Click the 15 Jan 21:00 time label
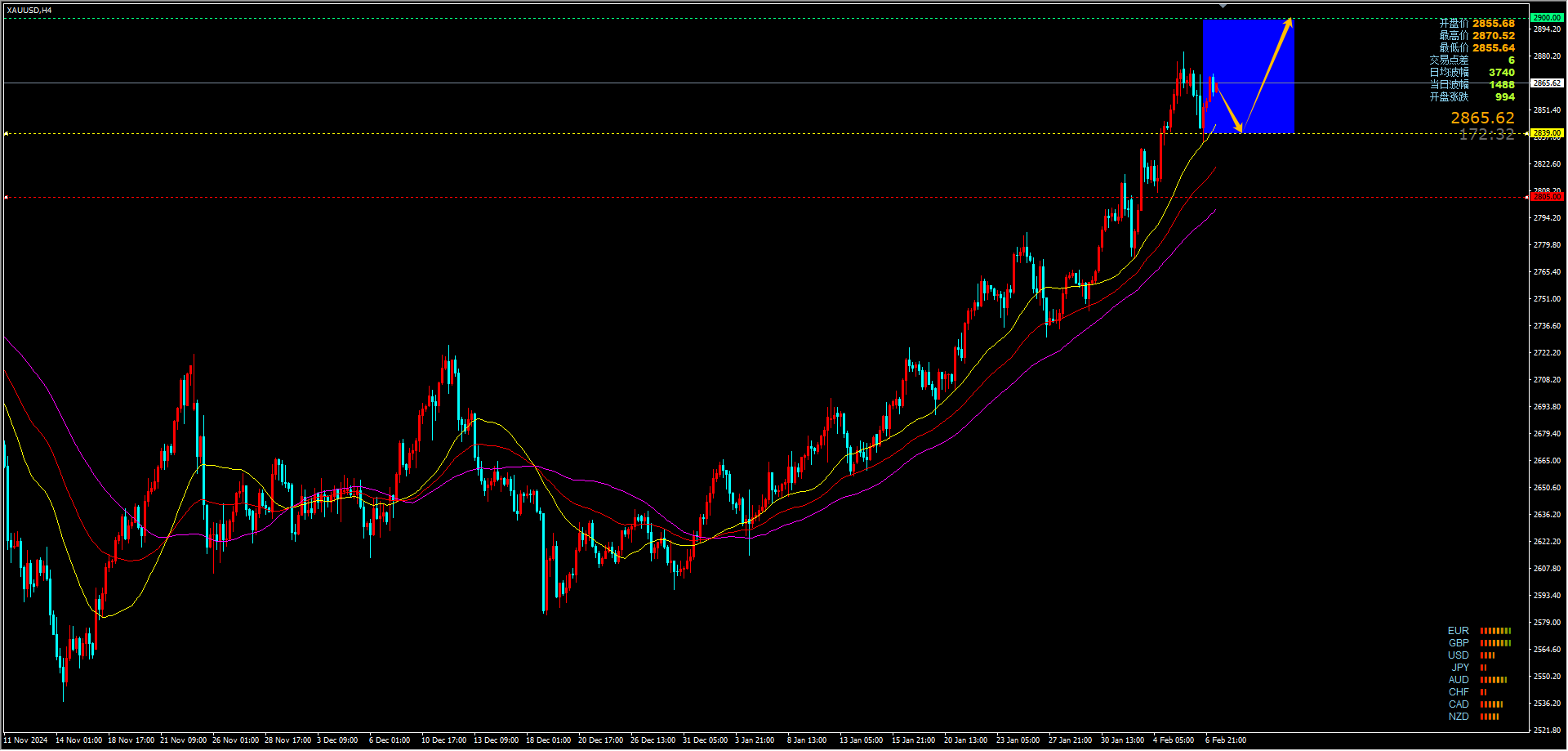This screenshot has height=751, width=1568. (x=913, y=740)
